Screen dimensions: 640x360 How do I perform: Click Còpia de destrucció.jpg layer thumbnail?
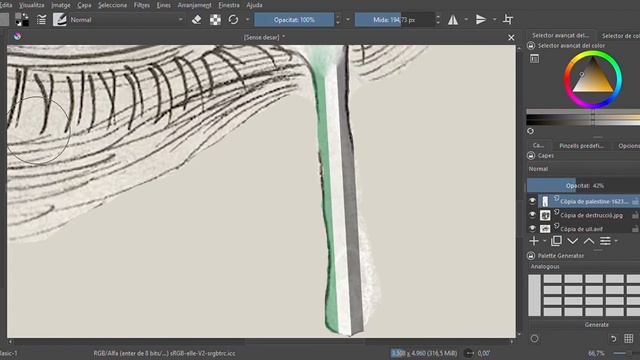[545, 215]
